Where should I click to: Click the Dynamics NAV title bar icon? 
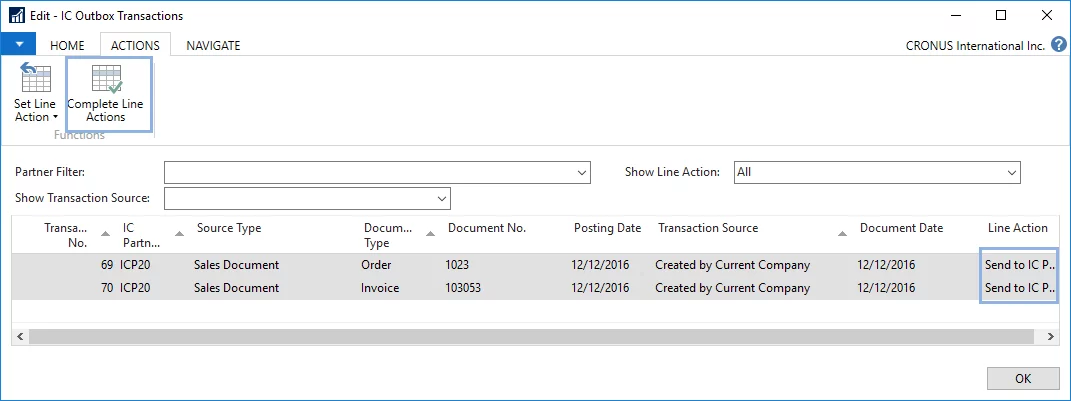pos(16,16)
